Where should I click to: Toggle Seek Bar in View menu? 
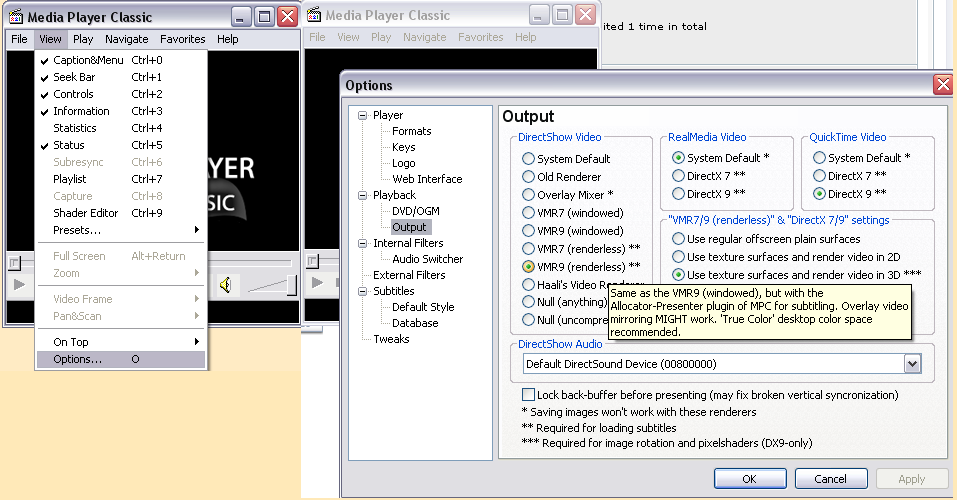121,77
